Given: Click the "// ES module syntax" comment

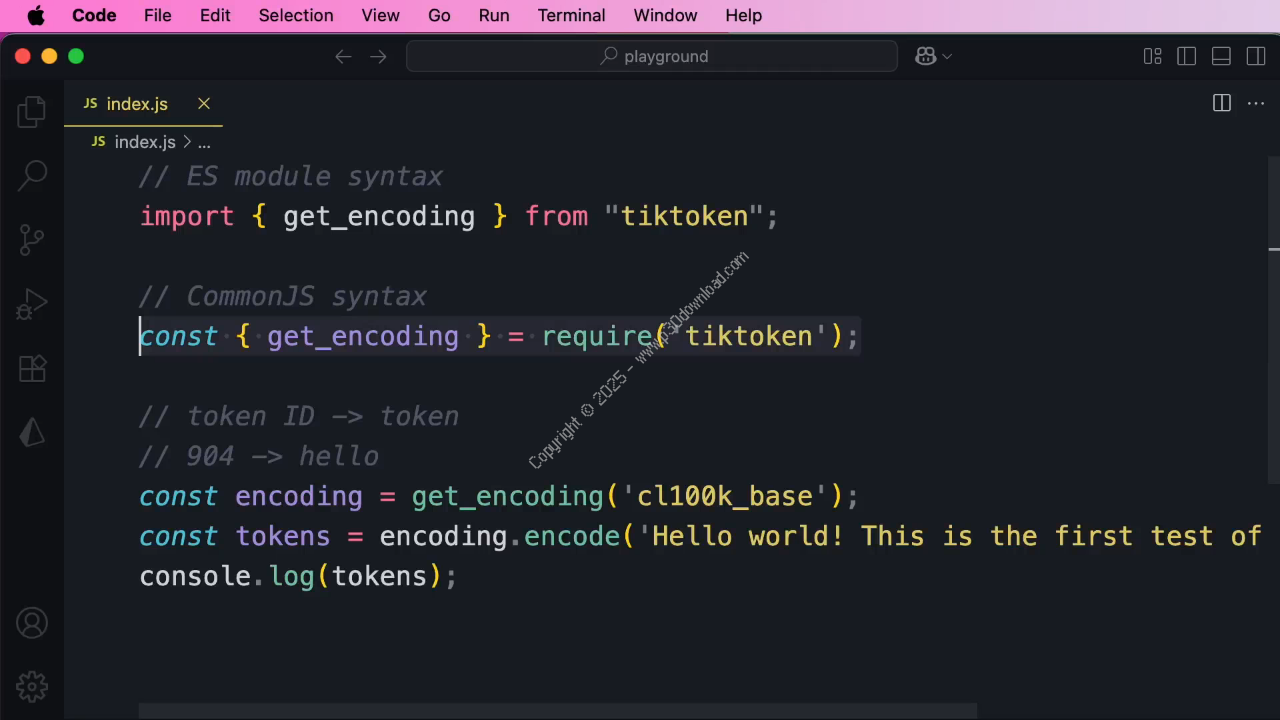Looking at the screenshot, I should click(x=291, y=177).
